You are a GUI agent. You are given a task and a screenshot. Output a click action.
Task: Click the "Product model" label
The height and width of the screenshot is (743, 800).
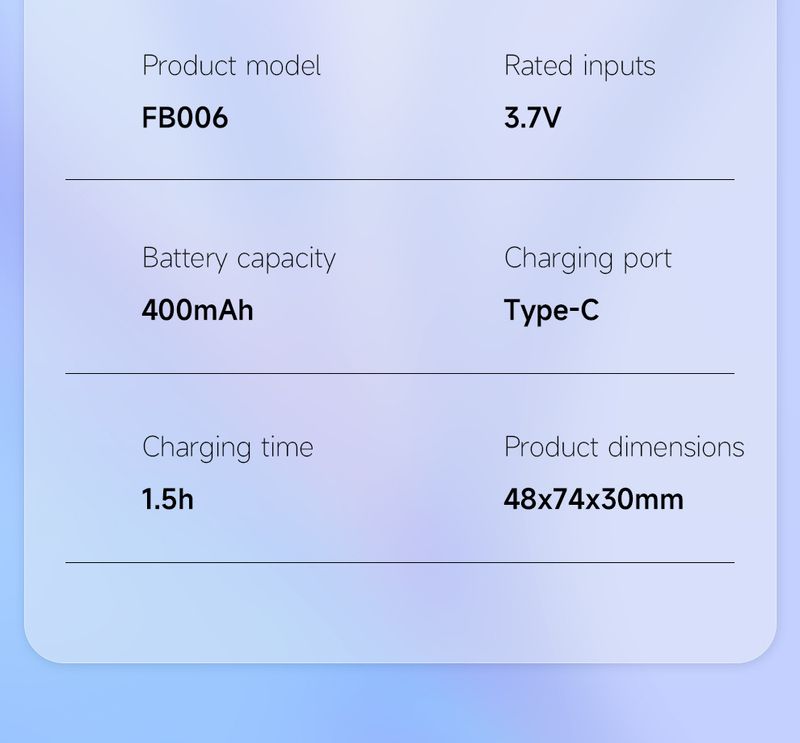pyautogui.click(x=231, y=66)
